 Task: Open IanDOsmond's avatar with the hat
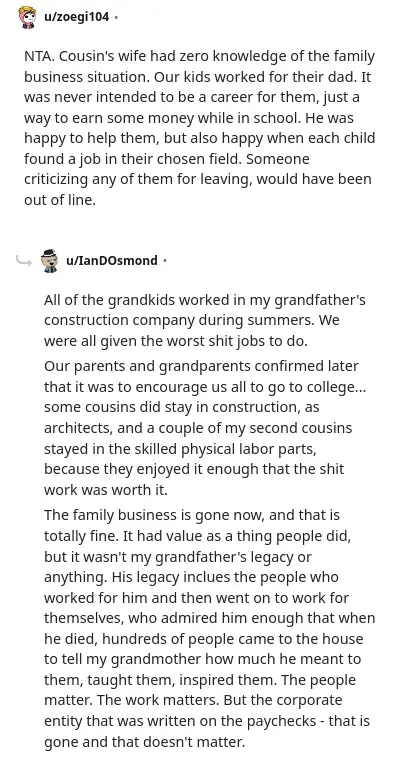point(50,261)
